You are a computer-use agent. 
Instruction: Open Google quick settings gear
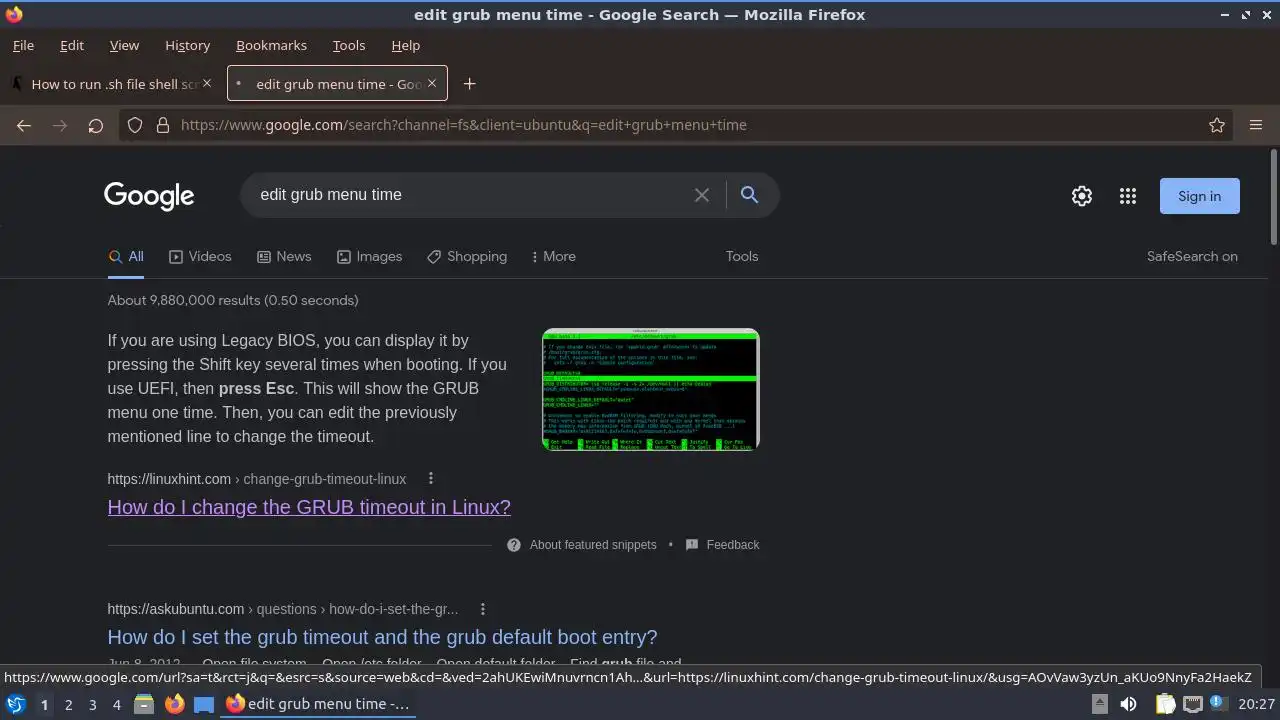coord(1082,196)
